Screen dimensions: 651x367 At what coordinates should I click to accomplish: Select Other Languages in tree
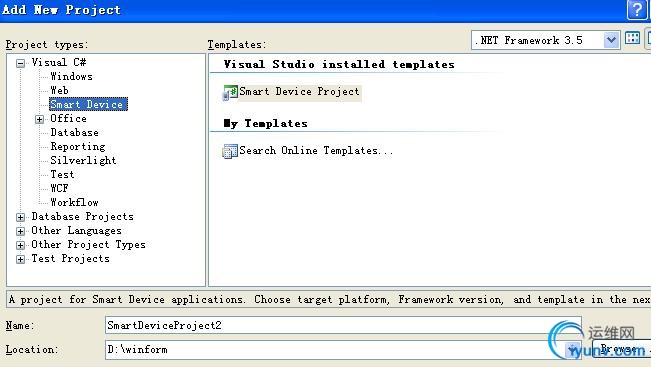[x=76, y=230]
